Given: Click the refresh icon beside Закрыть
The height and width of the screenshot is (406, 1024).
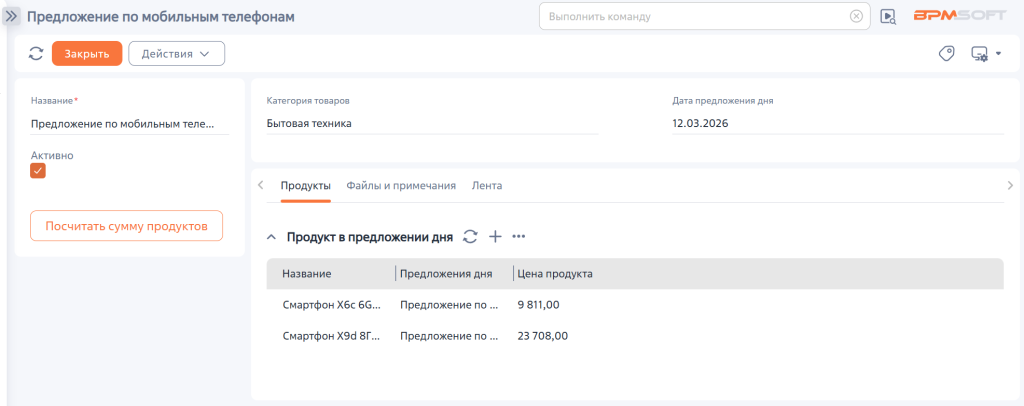Looking at the screenshot, I should [x=36, y=54].
